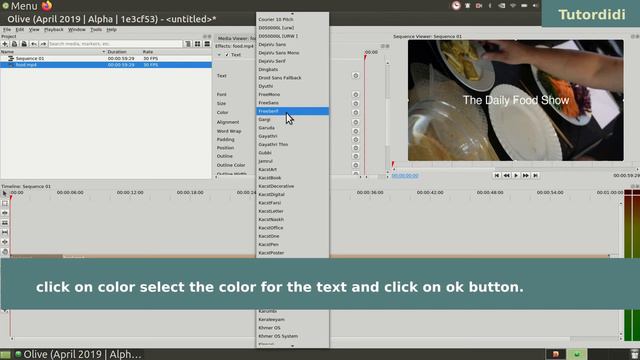The width and height of the screenshot is (640, 360).
Task: Switch Project panel to list view icon
Action: coord(207,44)
